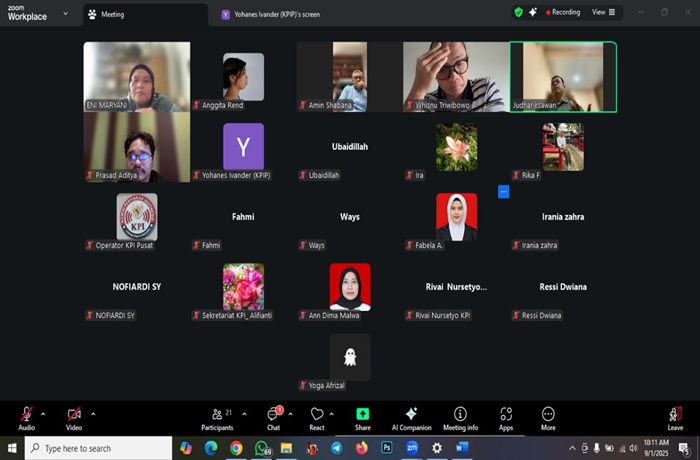This screenshot has height=460, width=700.
Task: Expand the video options arrow
Action: coord(93,413)
